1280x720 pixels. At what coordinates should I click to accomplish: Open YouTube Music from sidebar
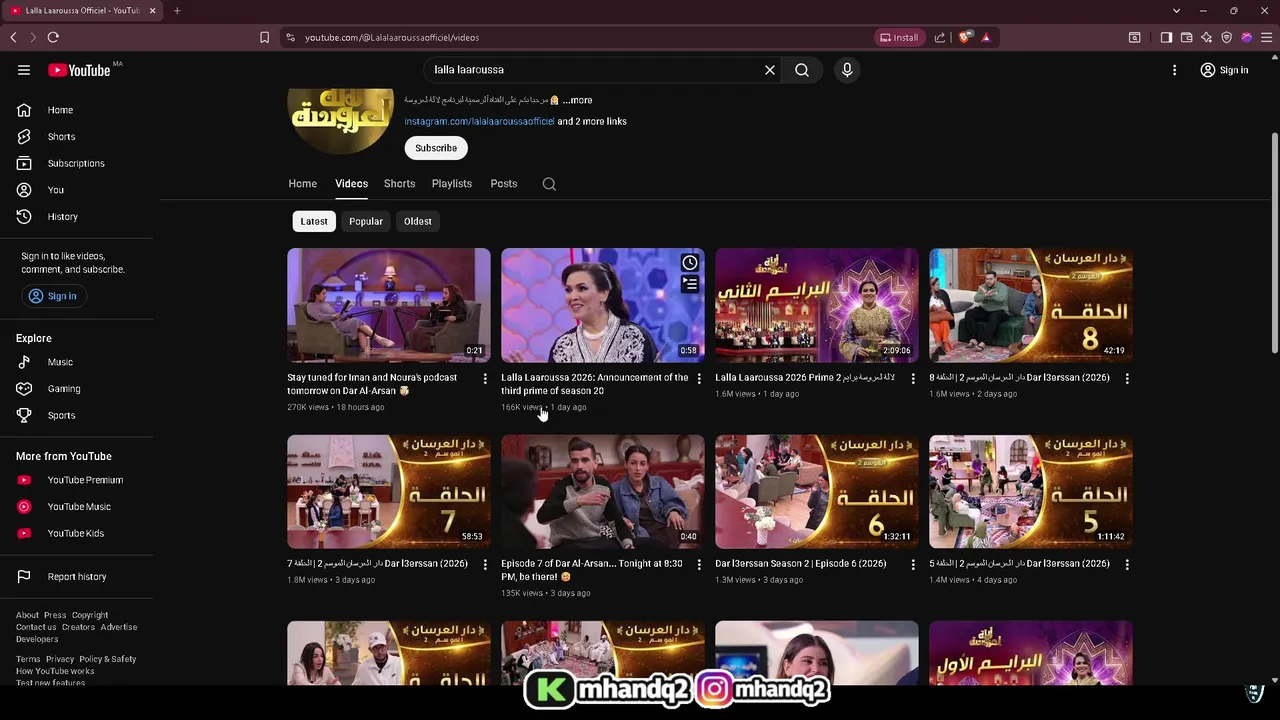pos(78,507)
